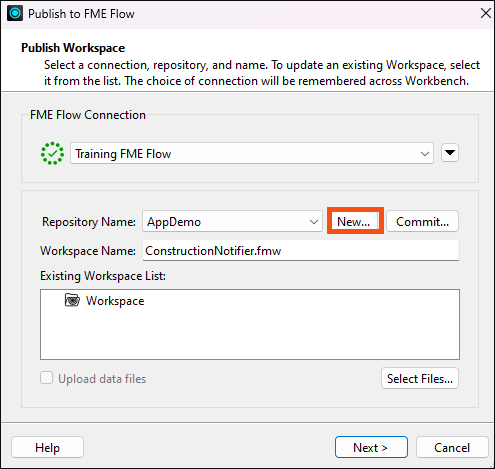
Task: Close the Publish to FME Flow dialog
Action: [x=486, y=13]
